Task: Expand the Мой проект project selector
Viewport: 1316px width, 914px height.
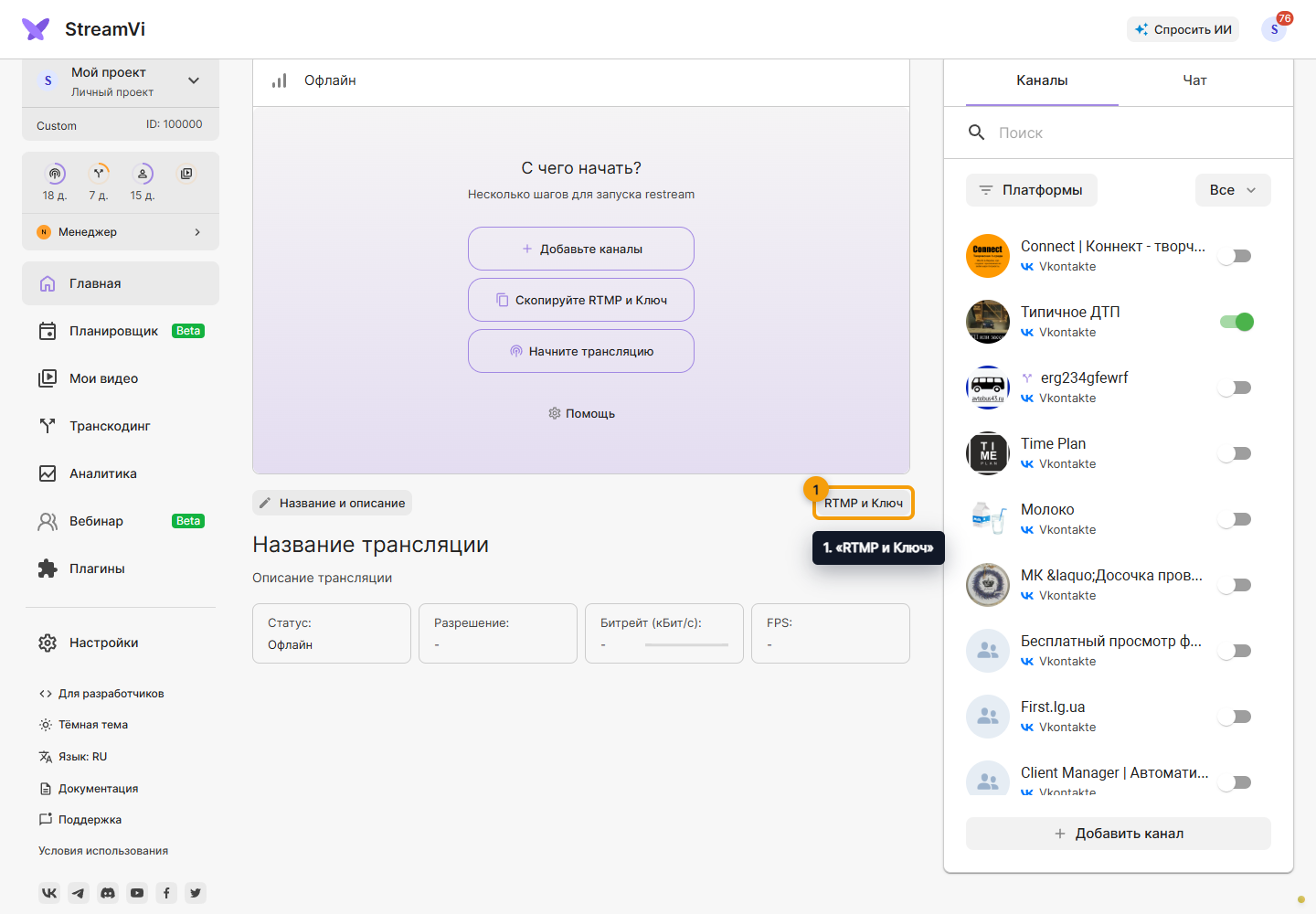Action: (121, 81)
